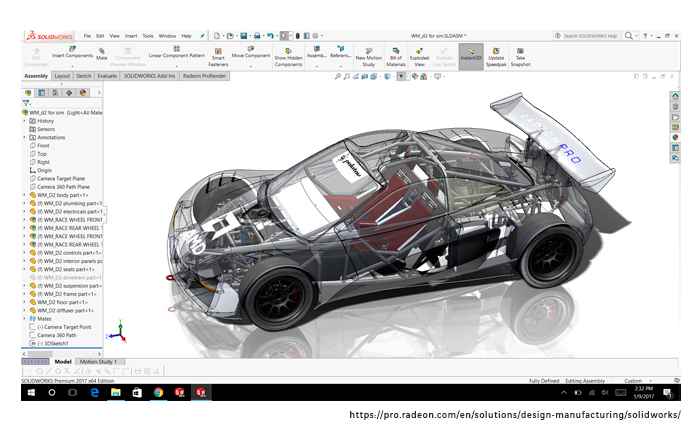Expand the WM_D2 frame part node
The image size is (700, 430).
click(25, 294)
